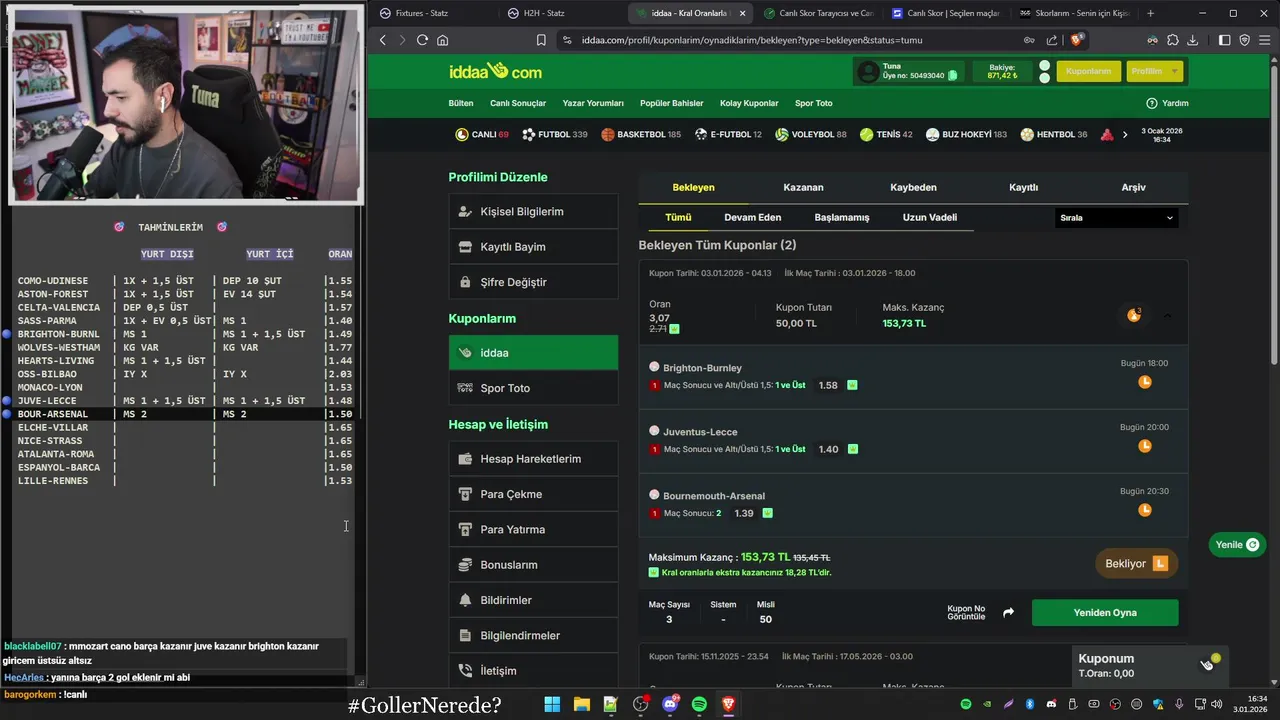Open Şifre Değiştir in the sidebar
Screen dimensions: 1280x720
click(x=533, y=282)
